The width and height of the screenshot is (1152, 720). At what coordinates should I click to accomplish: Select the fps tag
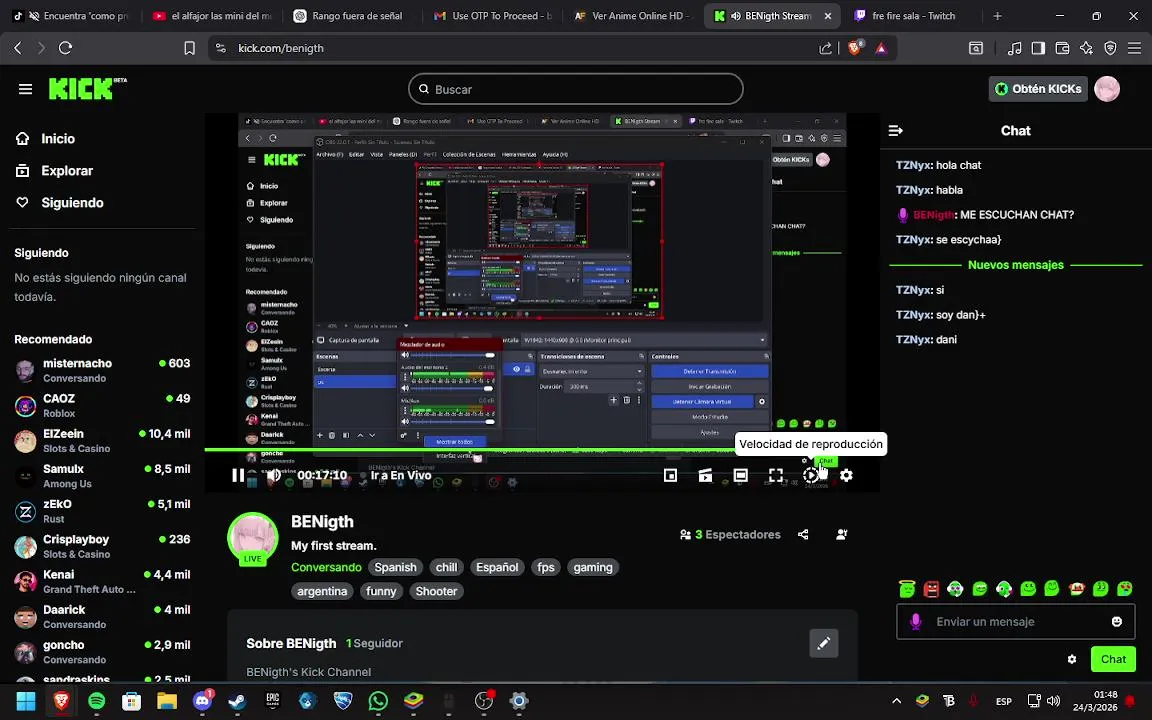(x=546, y=567)
